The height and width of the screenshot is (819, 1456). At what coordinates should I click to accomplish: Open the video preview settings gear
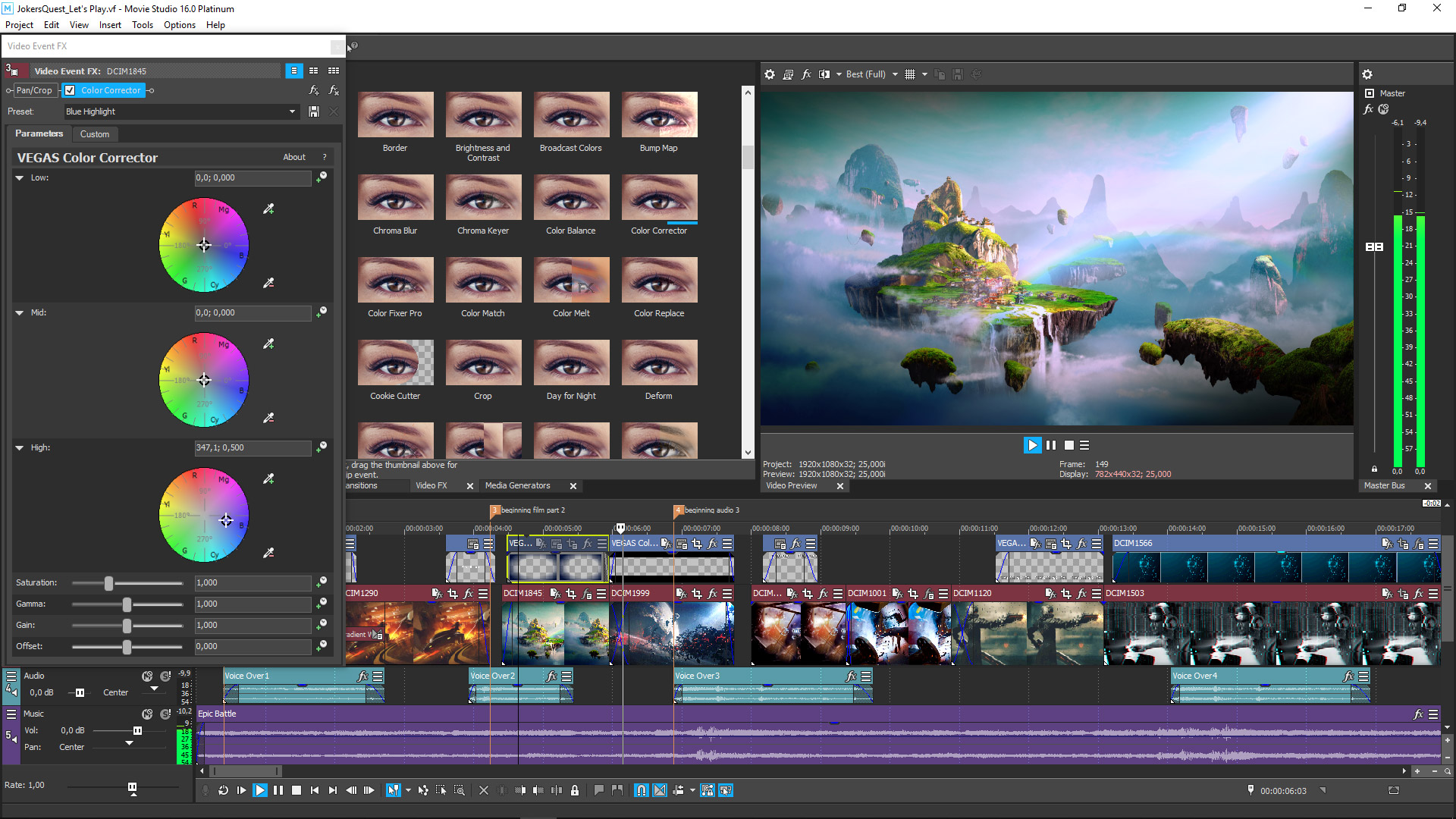770,74
